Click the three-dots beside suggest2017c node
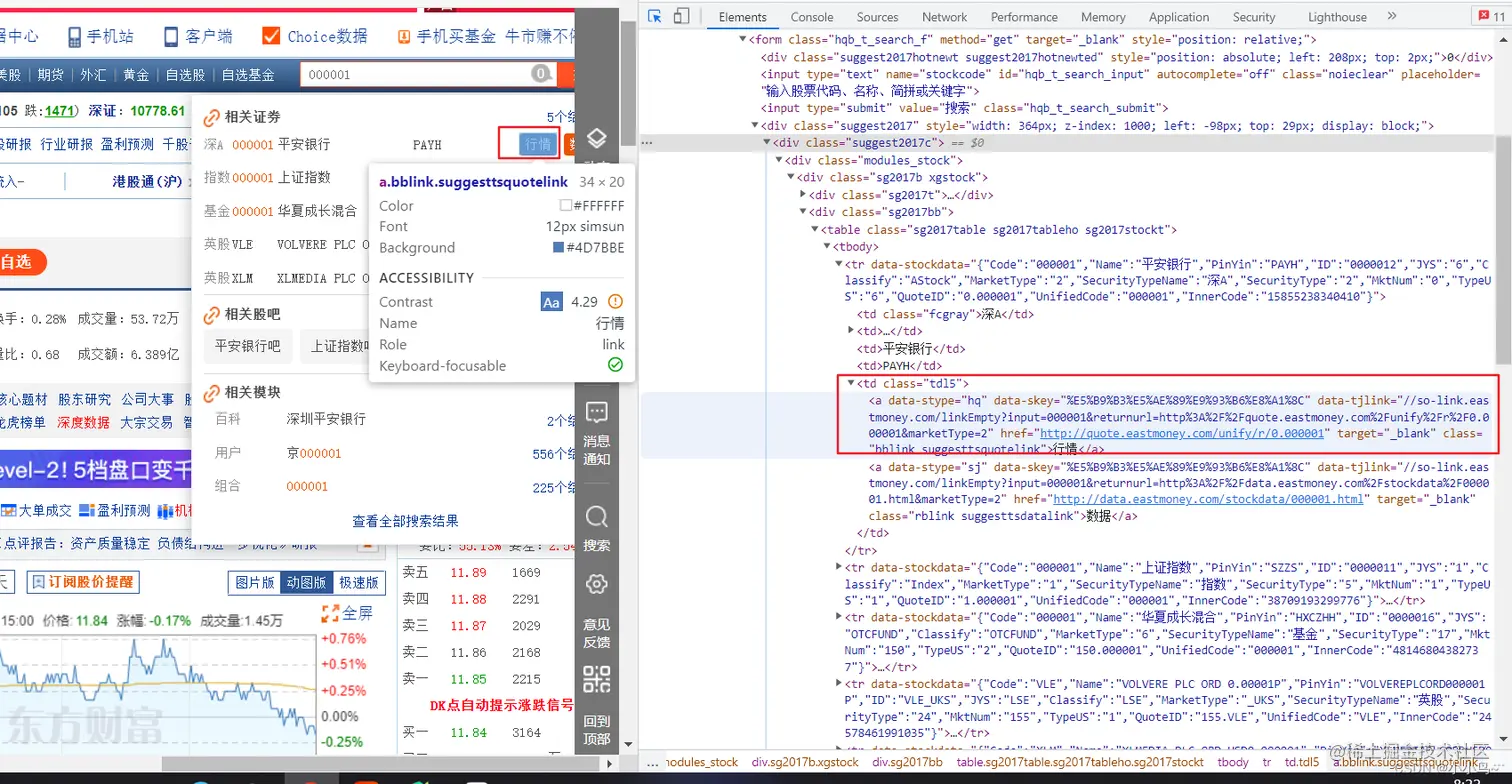1512x784 pixels. click(647, 143)
